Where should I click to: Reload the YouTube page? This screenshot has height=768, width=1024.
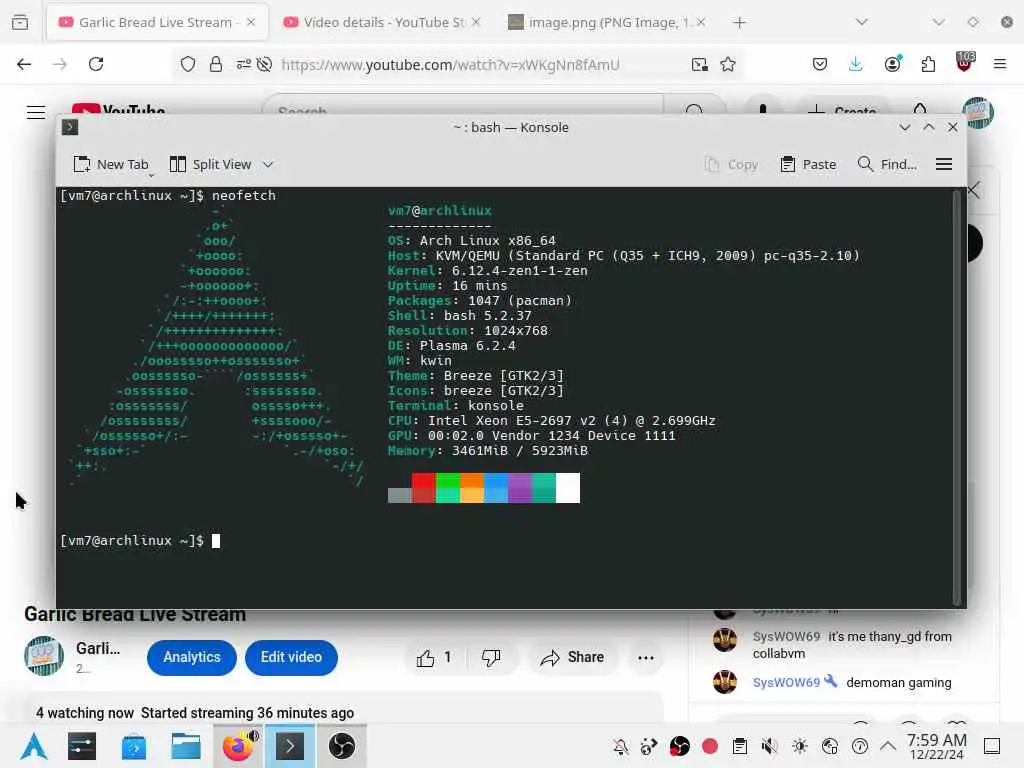[x=96, y=64]
